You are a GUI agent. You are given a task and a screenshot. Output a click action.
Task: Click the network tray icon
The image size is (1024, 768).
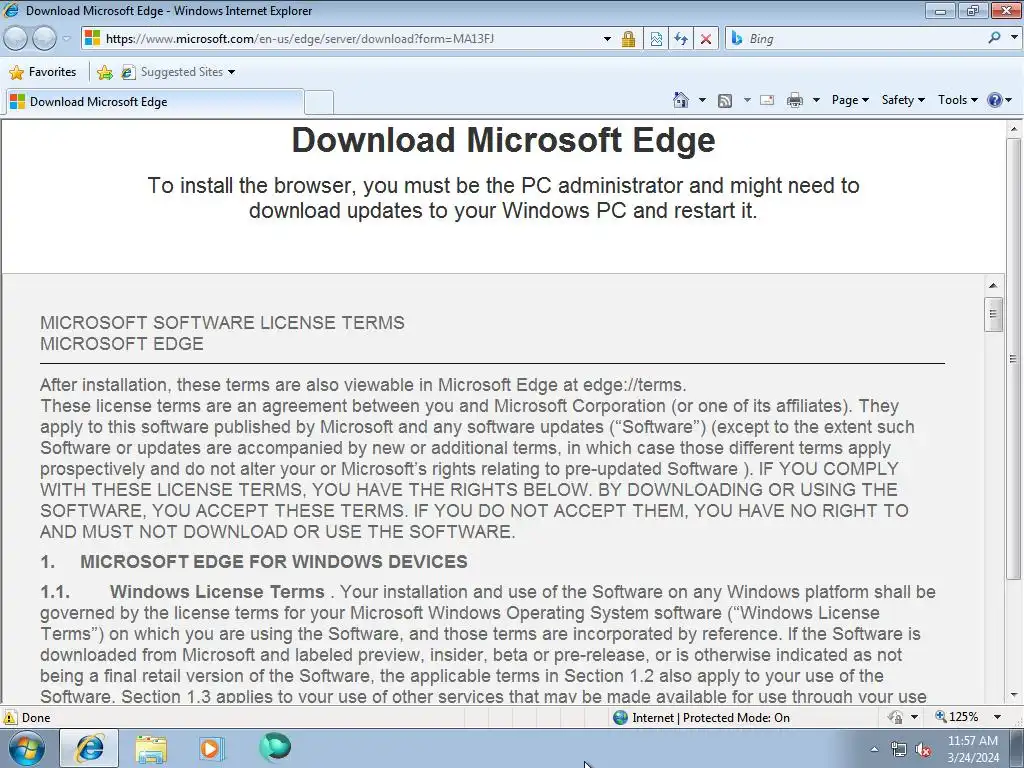point(899,750)
